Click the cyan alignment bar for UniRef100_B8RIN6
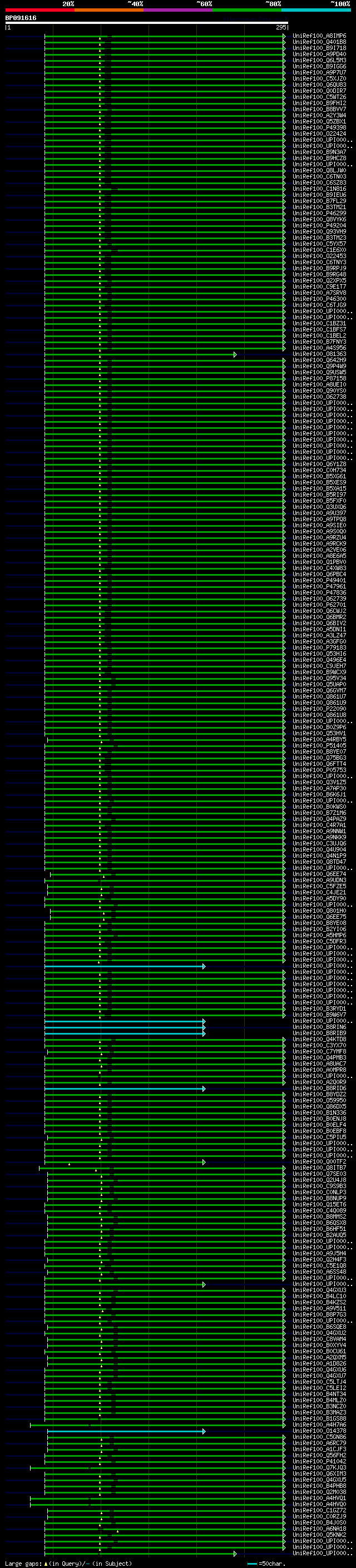The image size is (356, 1568). 125,1027
